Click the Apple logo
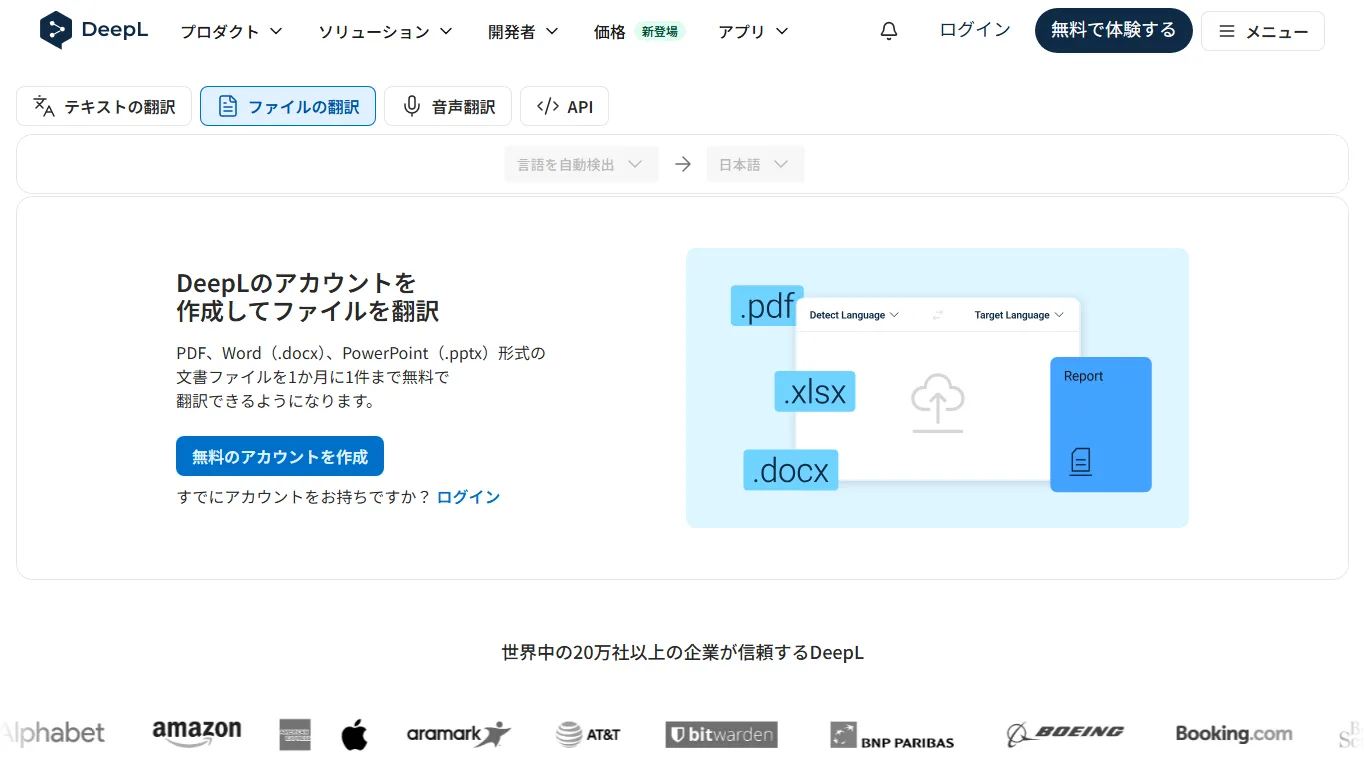Screen dimensions: 1365x768 354,734
